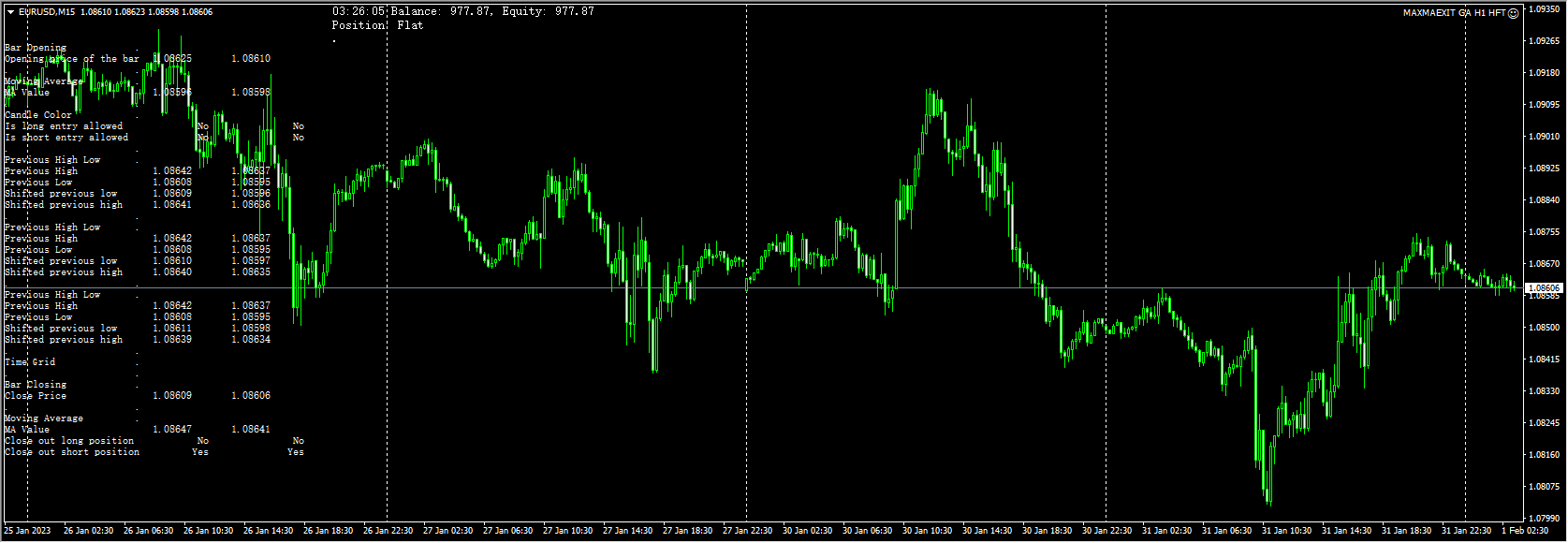The image size is (1568, 543).
Task: Click the 1.09350 price scale label
Action: click(x=1544, y=9)
